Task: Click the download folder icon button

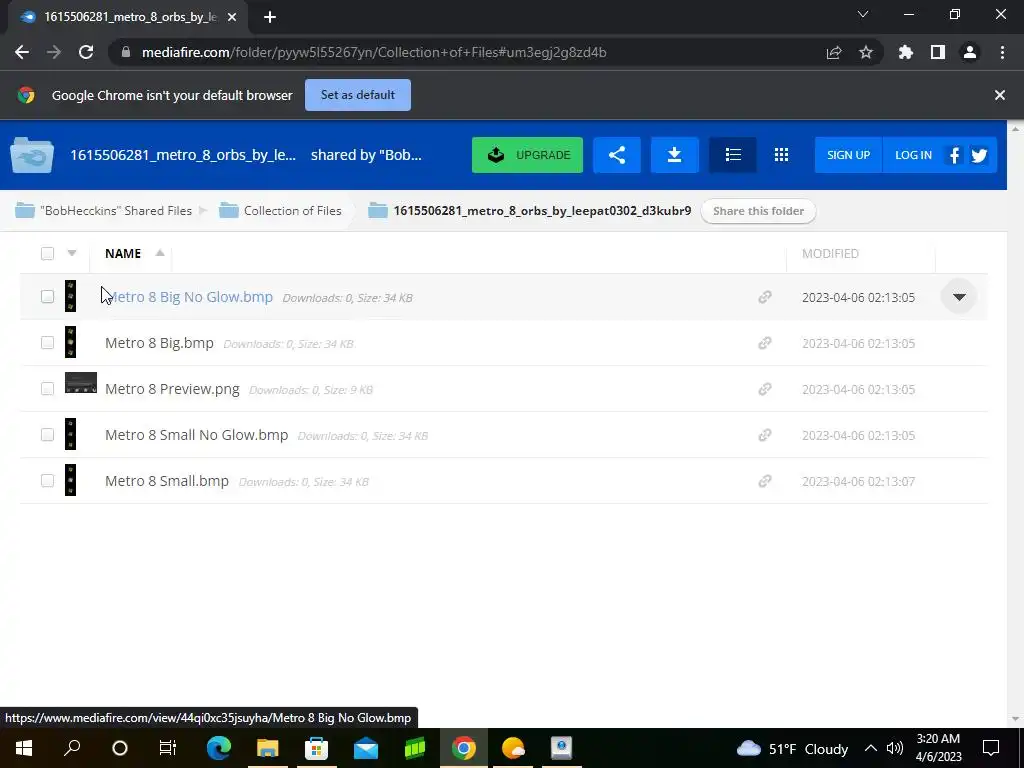Action: click(675, 155)
